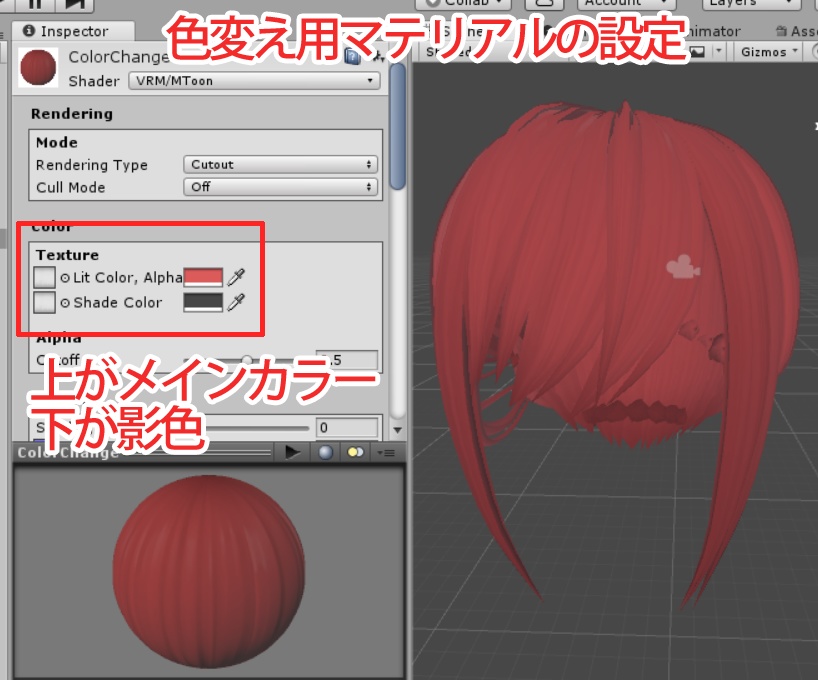The width and height of the screenshot is (818, 680).
Task: Open the texture picker circle for Lit Color
Action: click(x=65, y=278)
